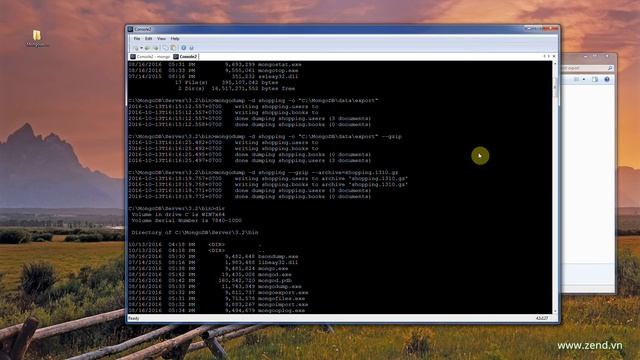Click the mongodump --archive=shopping.1310.gz command line
Viewport: 640px width, 360px height.
coord(263,172)
